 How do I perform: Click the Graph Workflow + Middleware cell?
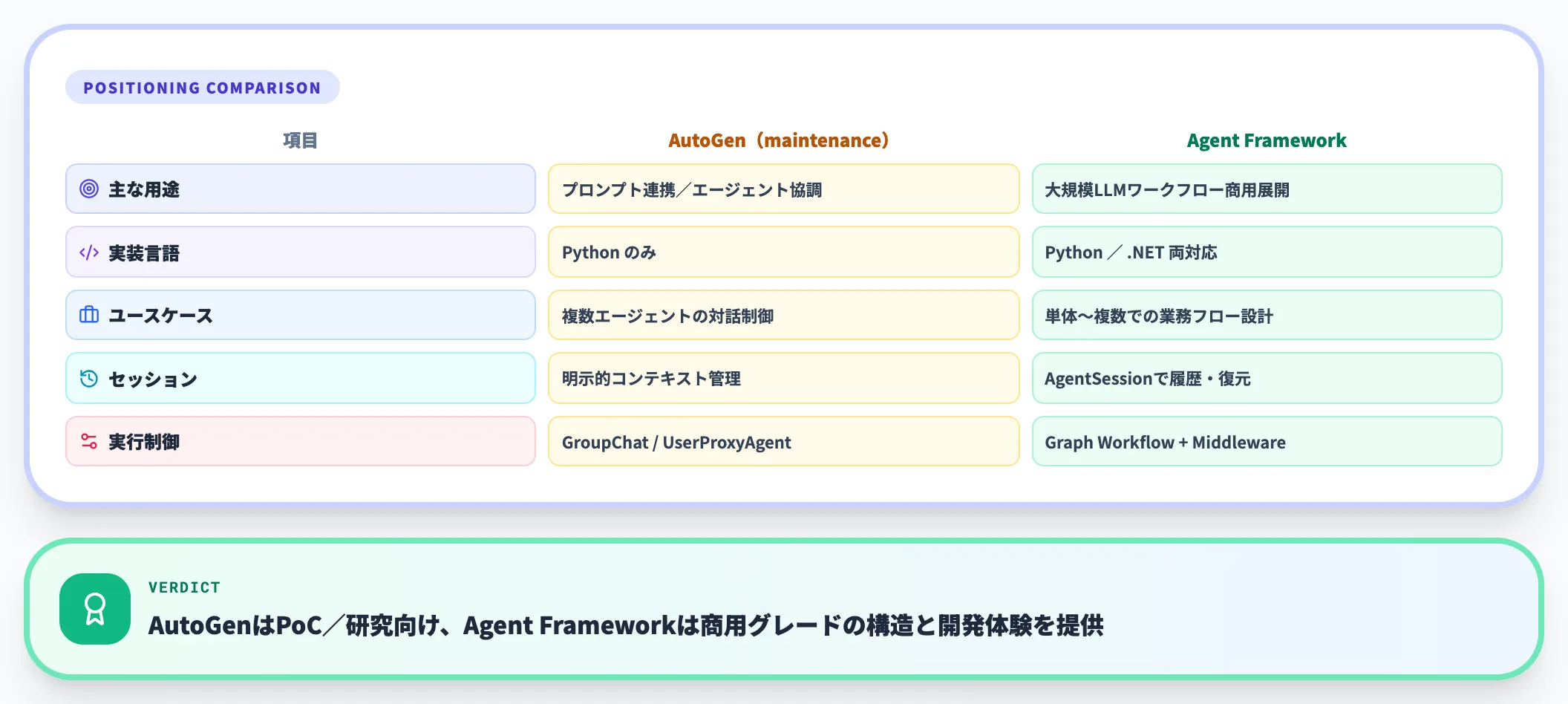coord(1267,441)
